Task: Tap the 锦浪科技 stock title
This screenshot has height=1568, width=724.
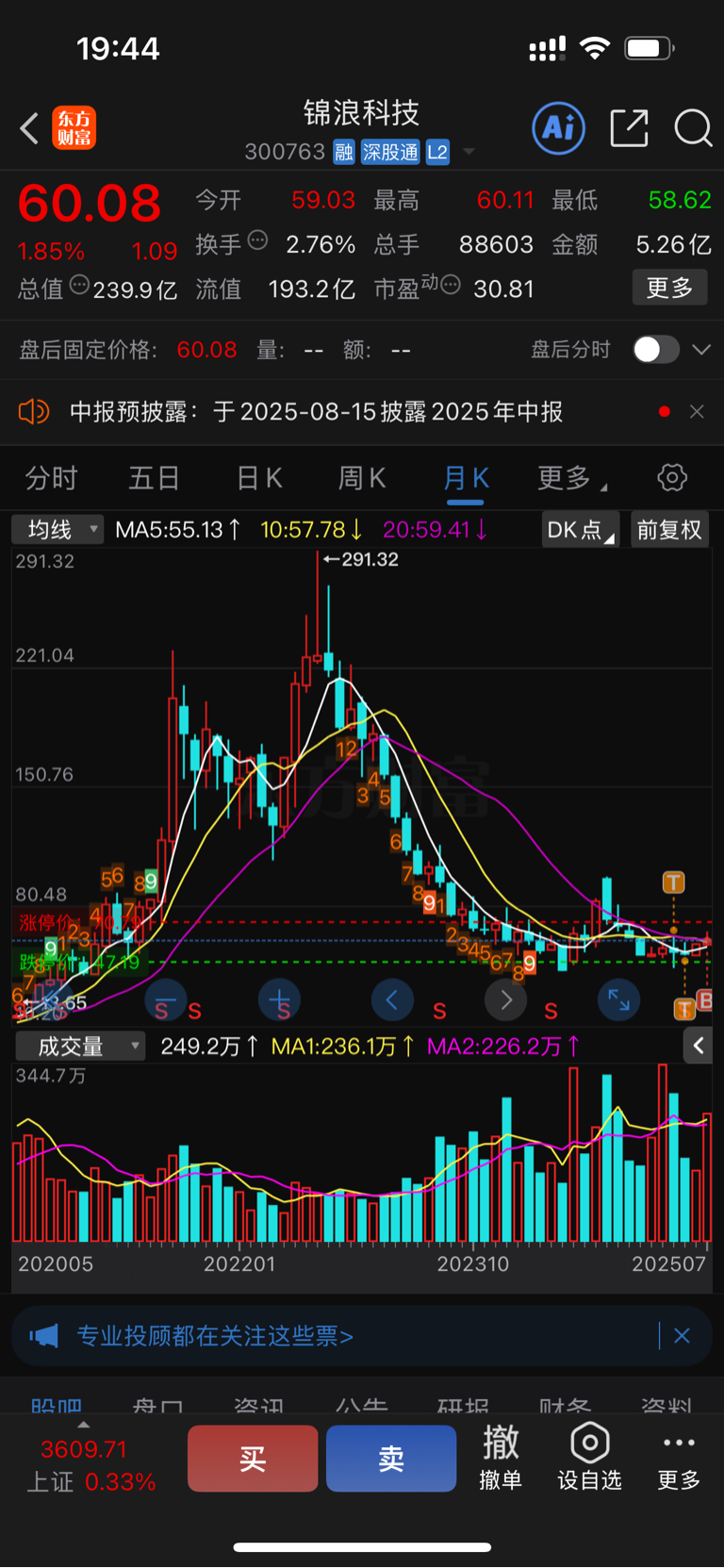Action: coord(361,113)
